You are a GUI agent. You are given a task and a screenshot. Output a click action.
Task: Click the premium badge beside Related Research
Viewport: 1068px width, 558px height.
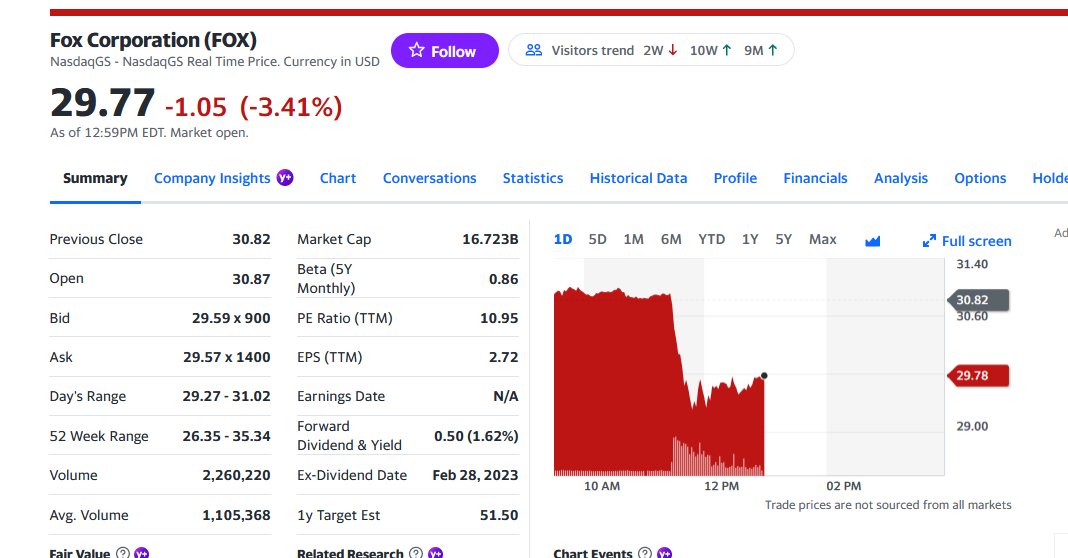pos(435,553)
